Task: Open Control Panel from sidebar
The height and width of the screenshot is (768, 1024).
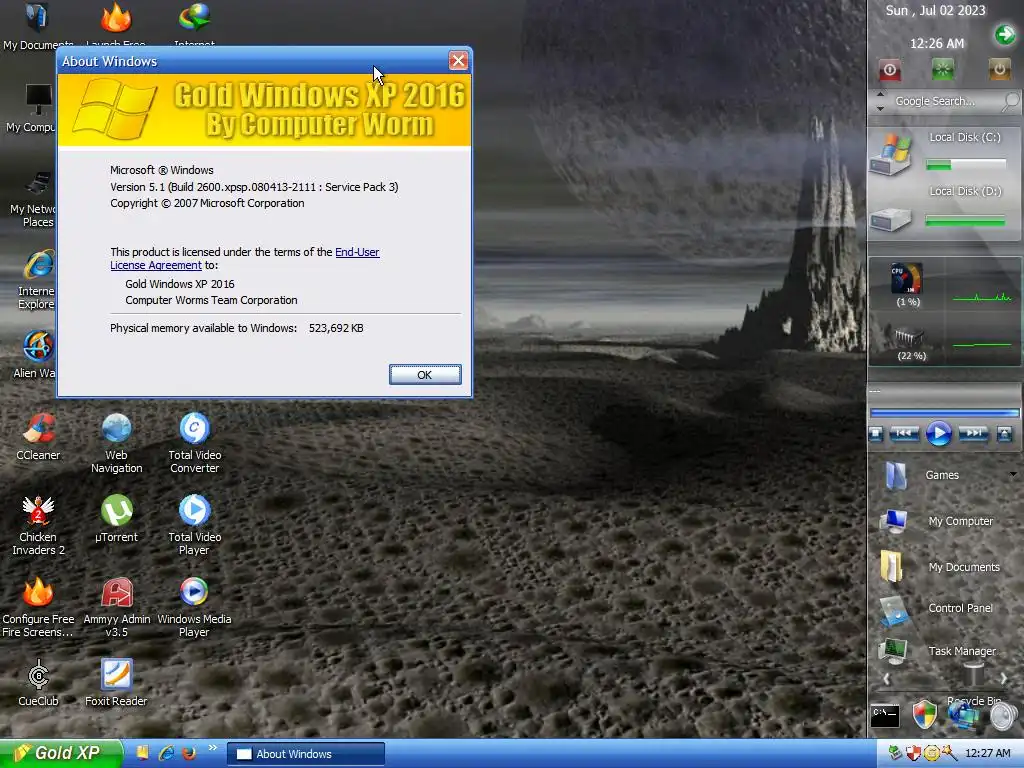Action: click(936, 610)
